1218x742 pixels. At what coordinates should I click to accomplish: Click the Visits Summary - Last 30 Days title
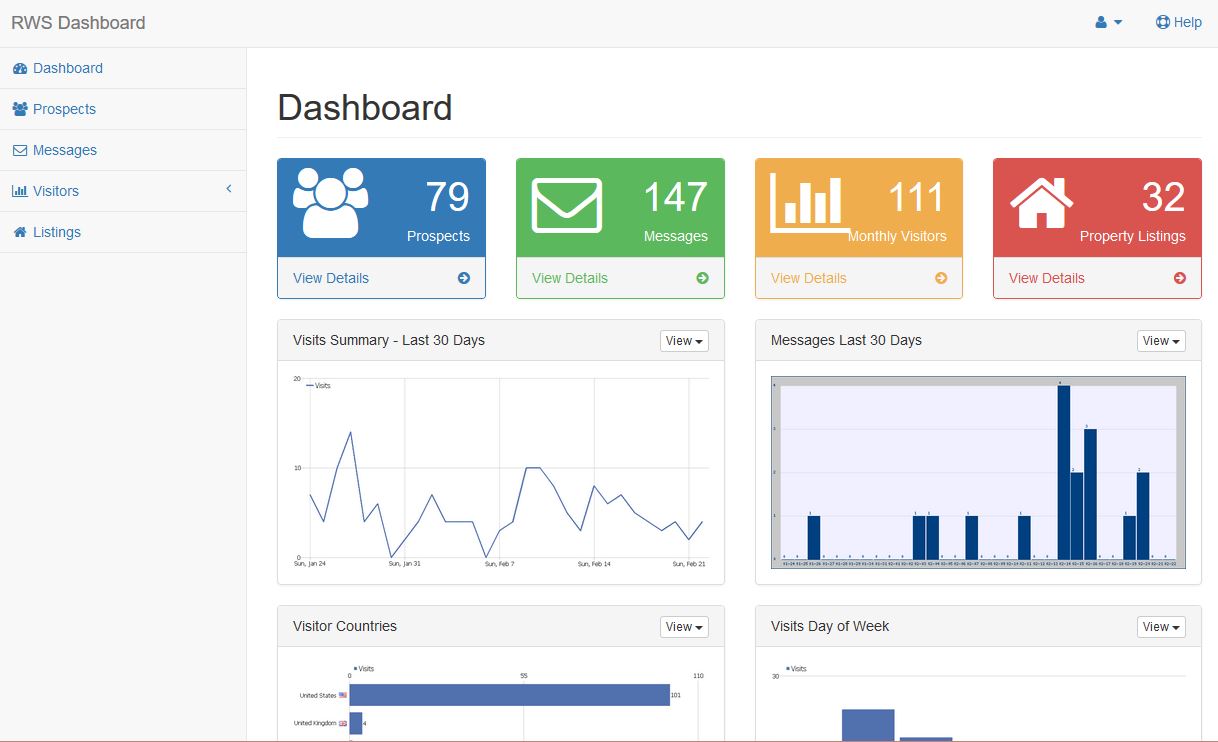pyautogui.click(x=389, y=340)
